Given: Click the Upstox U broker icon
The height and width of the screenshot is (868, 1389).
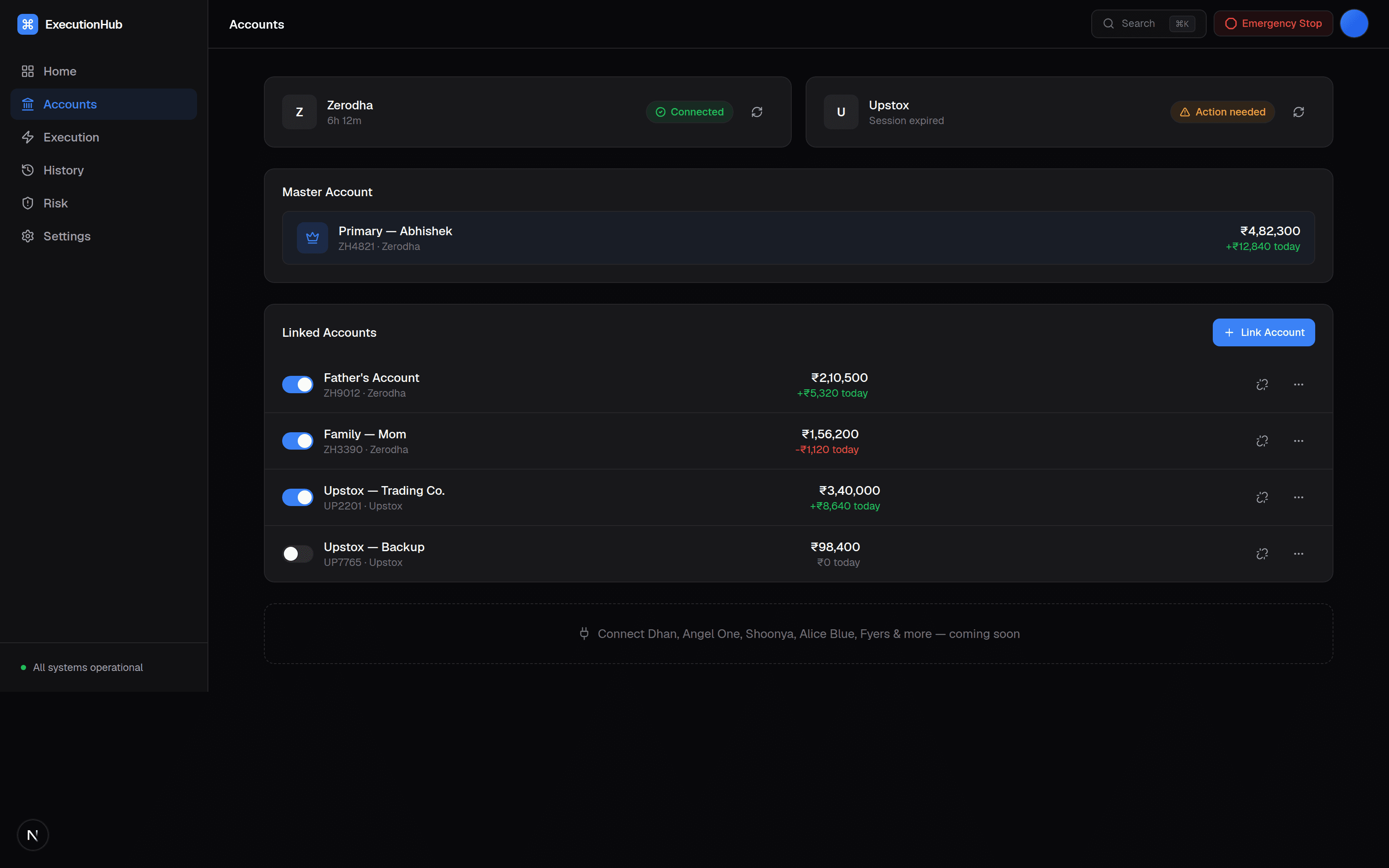Looking at the screenshot, I should click(841, 112).
